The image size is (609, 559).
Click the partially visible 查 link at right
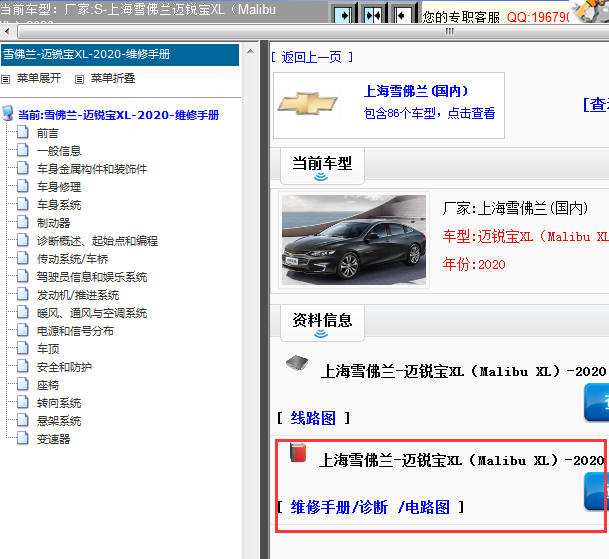point(596,105)
